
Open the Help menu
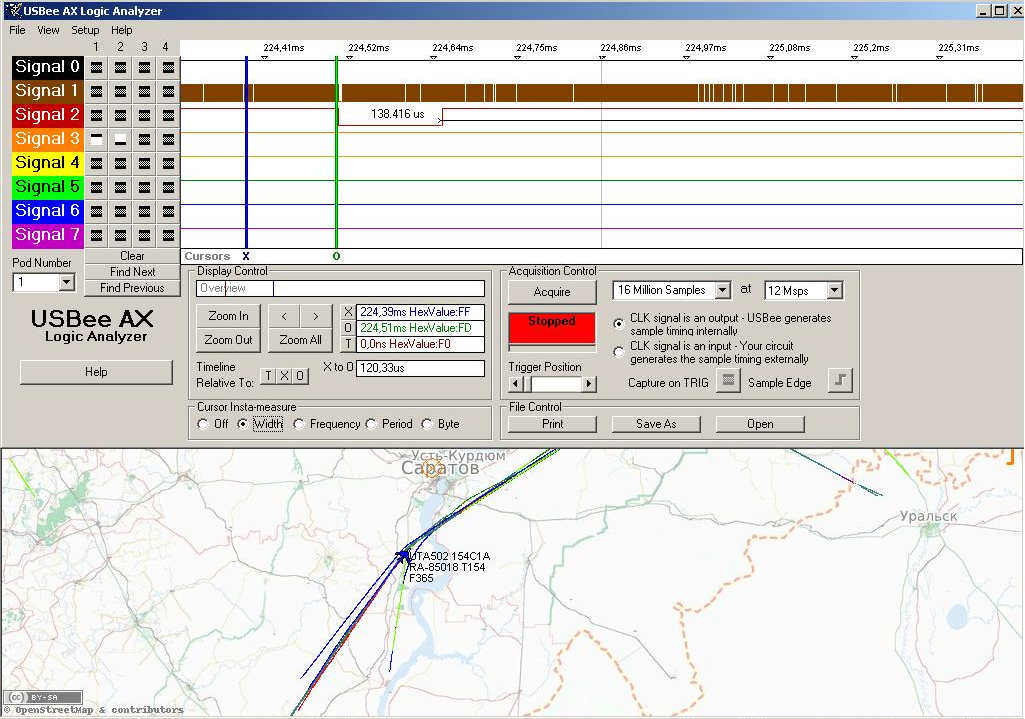coord(121,30)
